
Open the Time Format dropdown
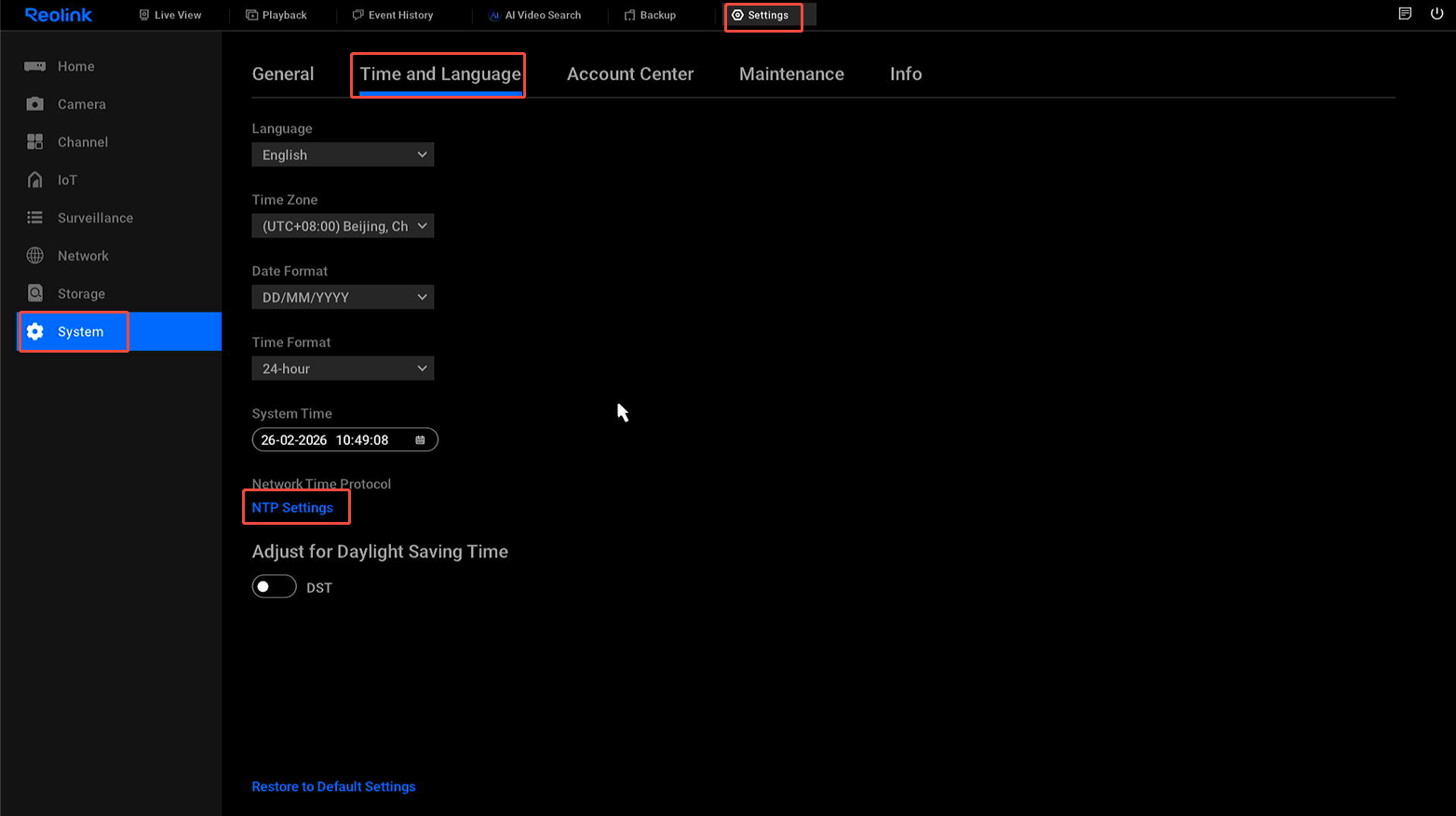(343, 368)
